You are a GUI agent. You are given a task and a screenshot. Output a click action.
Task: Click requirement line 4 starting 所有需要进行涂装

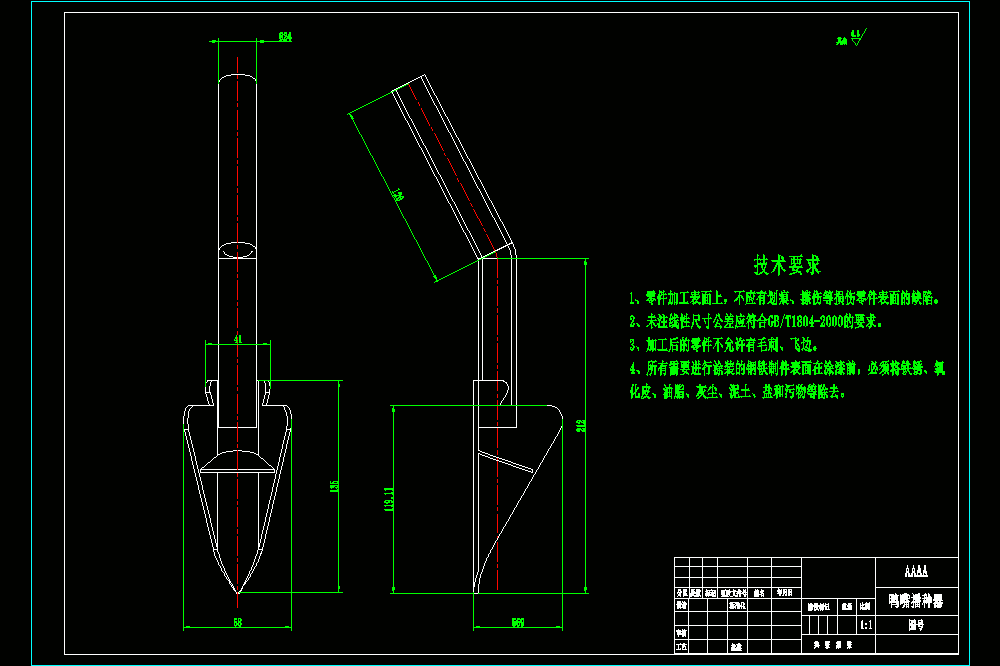pos(788,368)
